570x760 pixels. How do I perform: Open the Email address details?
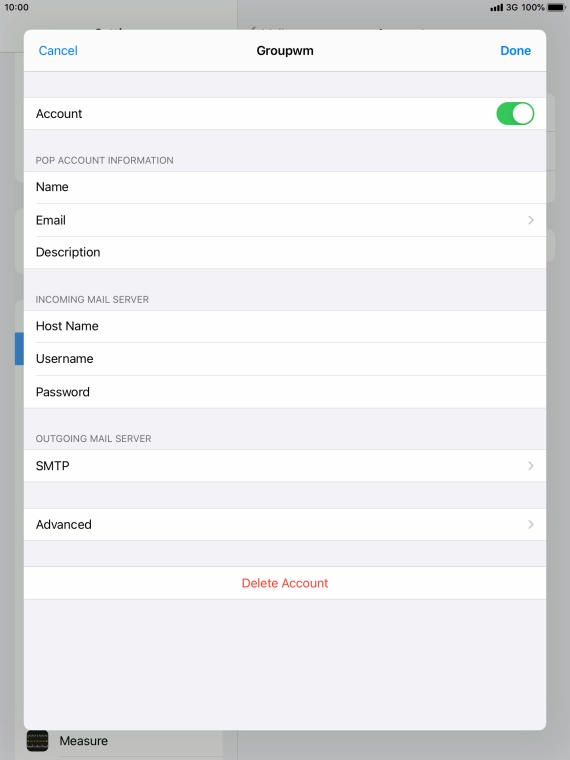pos(285,220)
